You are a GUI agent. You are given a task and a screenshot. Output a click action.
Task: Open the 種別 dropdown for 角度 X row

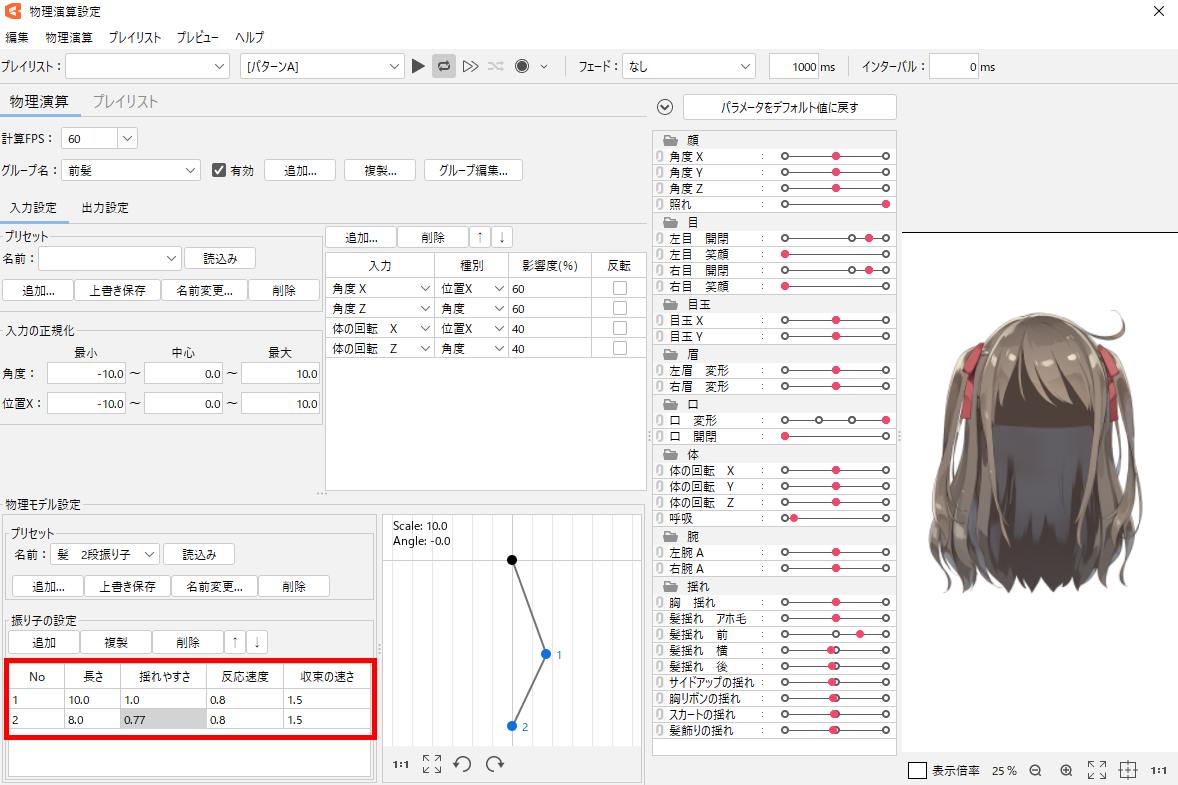pos(472,288)
